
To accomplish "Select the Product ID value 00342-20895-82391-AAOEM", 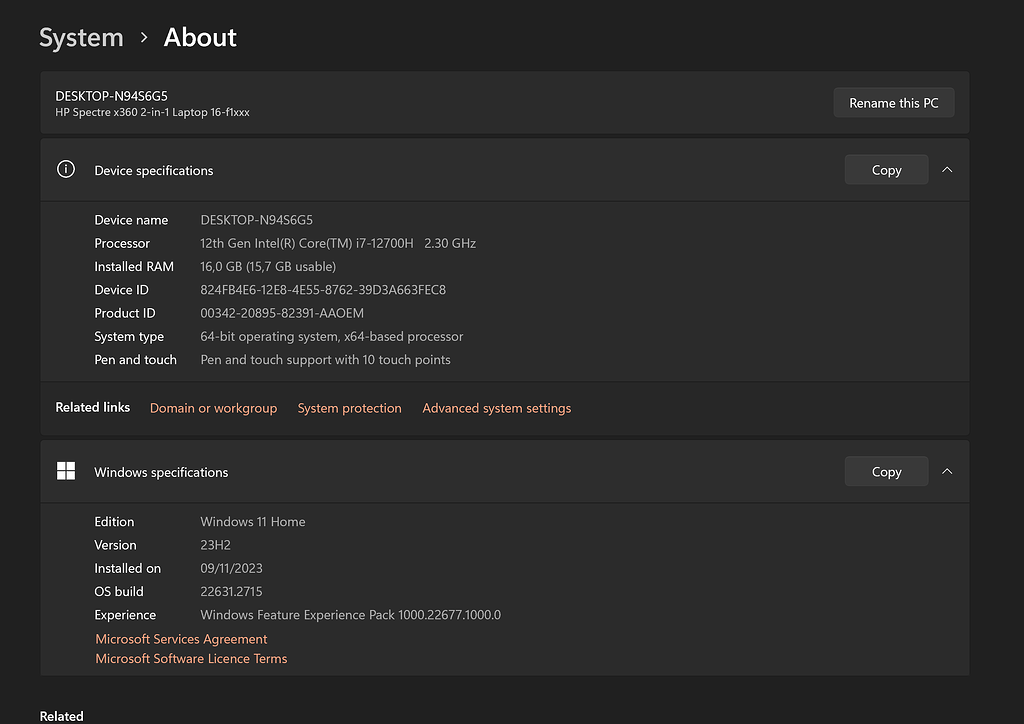I will (282, 313).
